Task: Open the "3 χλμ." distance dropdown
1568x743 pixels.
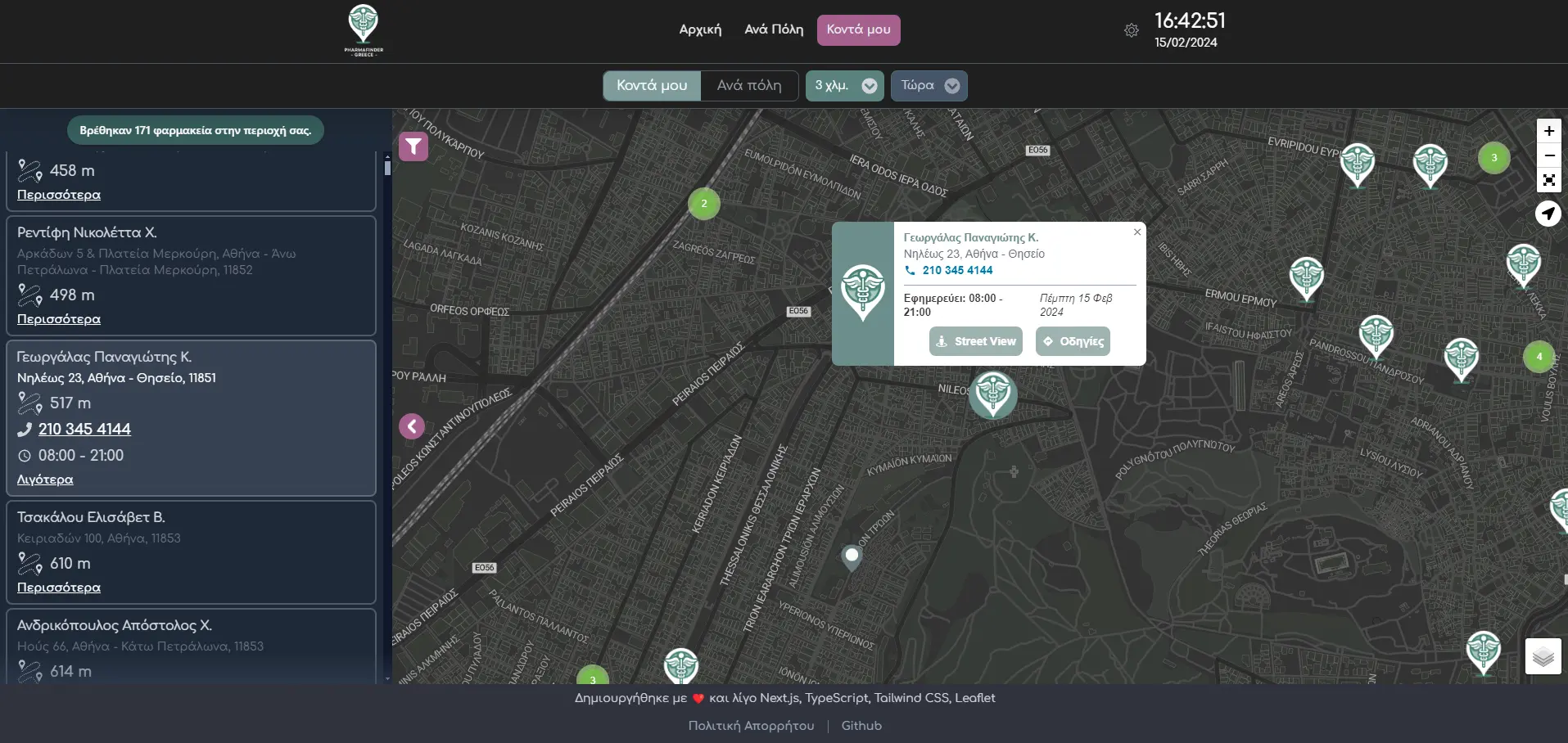Action: coord(844,85)
